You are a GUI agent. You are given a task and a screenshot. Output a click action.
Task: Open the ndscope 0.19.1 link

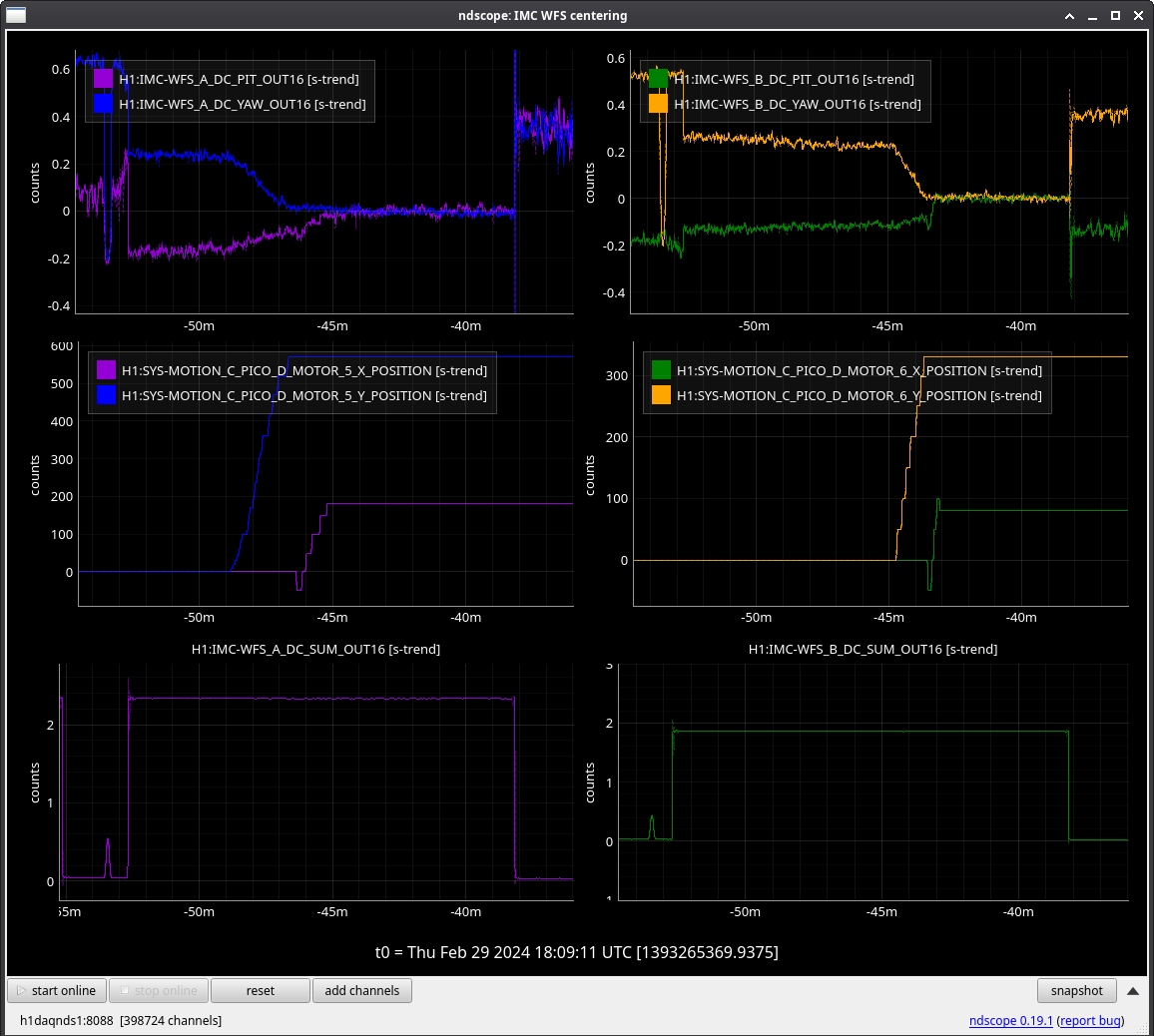click(x=1010, y=1020)
